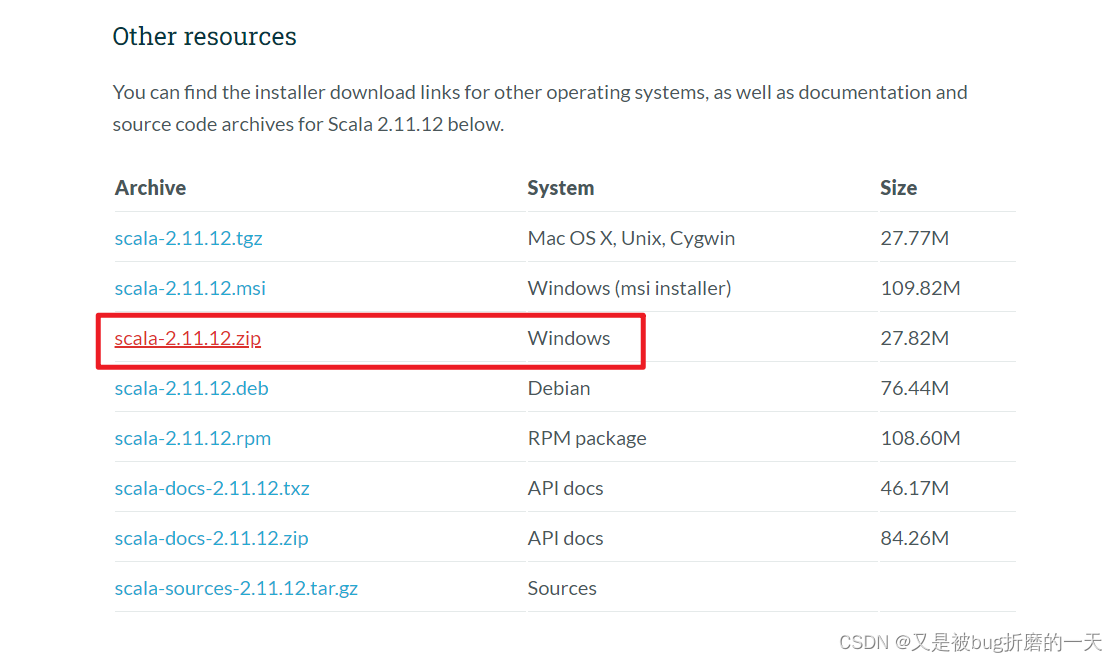Select size value 27.77M

point(914,238)
